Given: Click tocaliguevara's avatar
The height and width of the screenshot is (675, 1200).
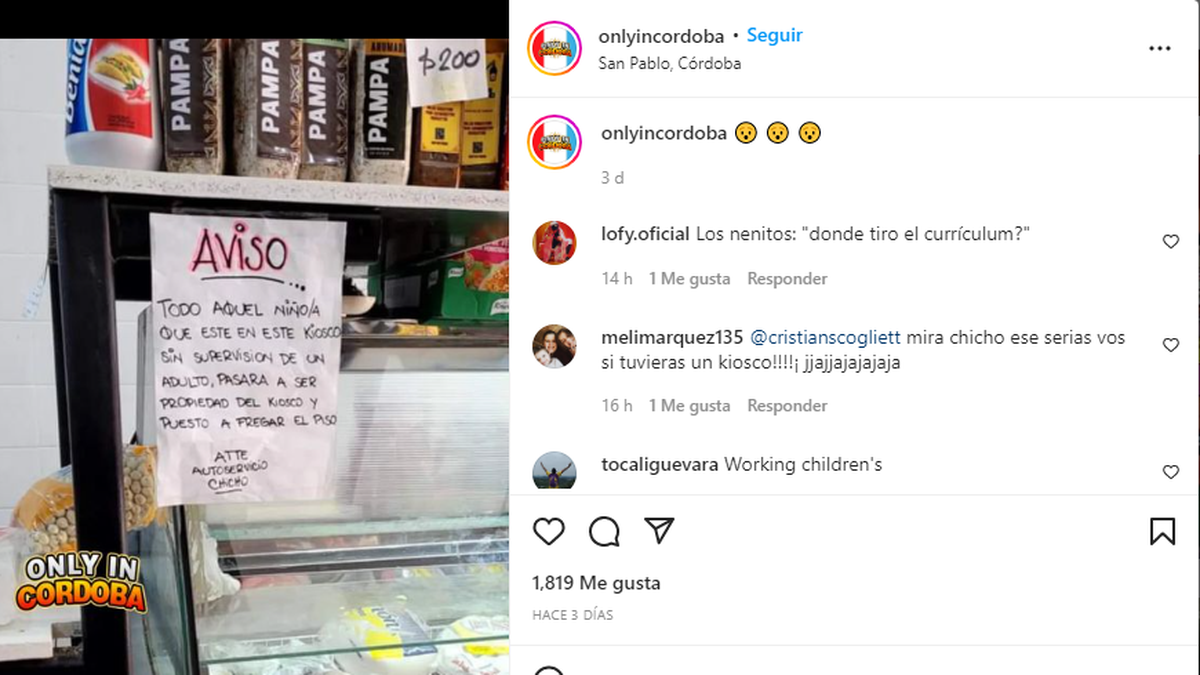Looking at the screenshot, I should click(x=554, y=471).
